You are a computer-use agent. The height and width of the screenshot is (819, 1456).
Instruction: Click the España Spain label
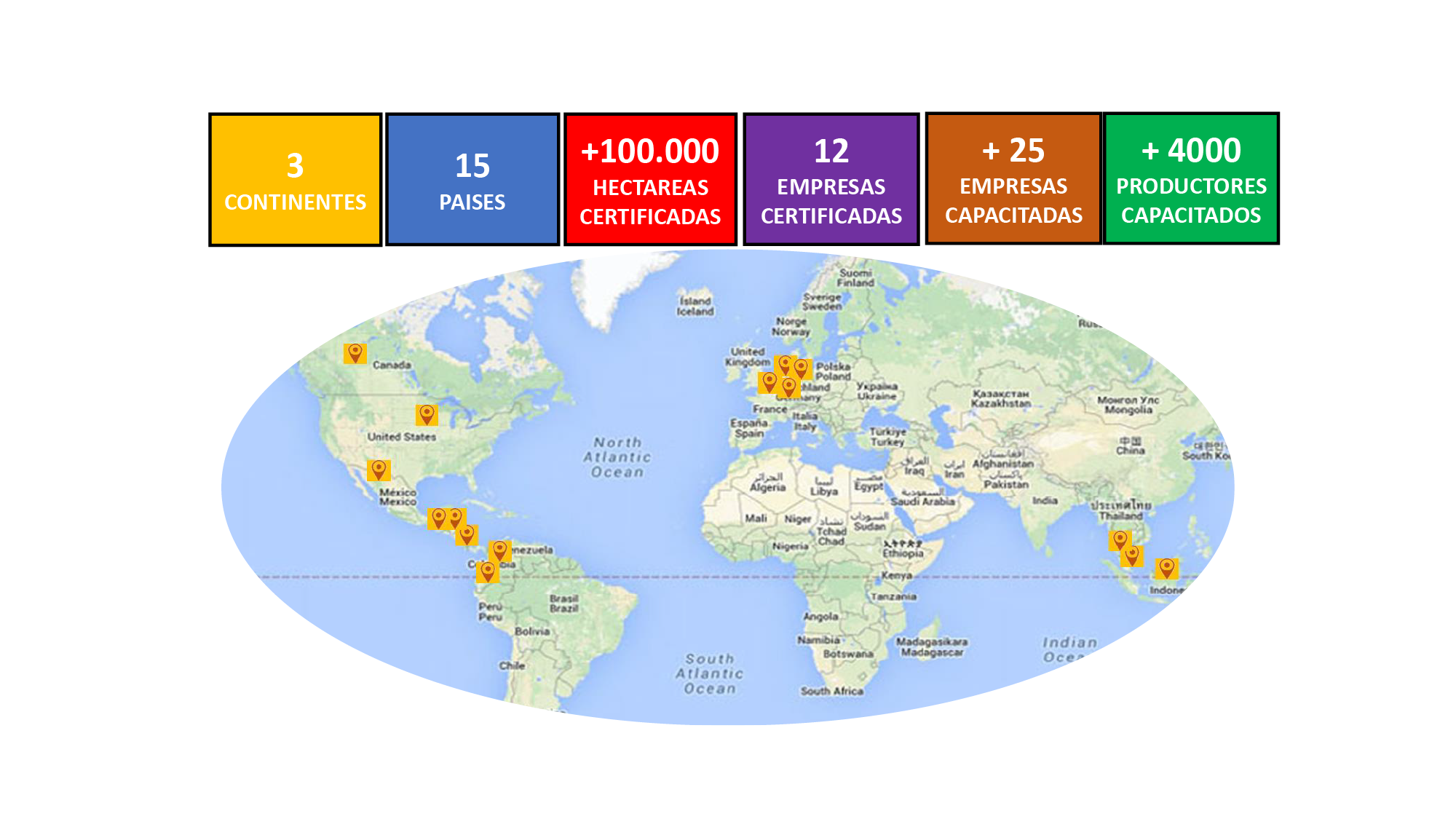tap(749, 428)
